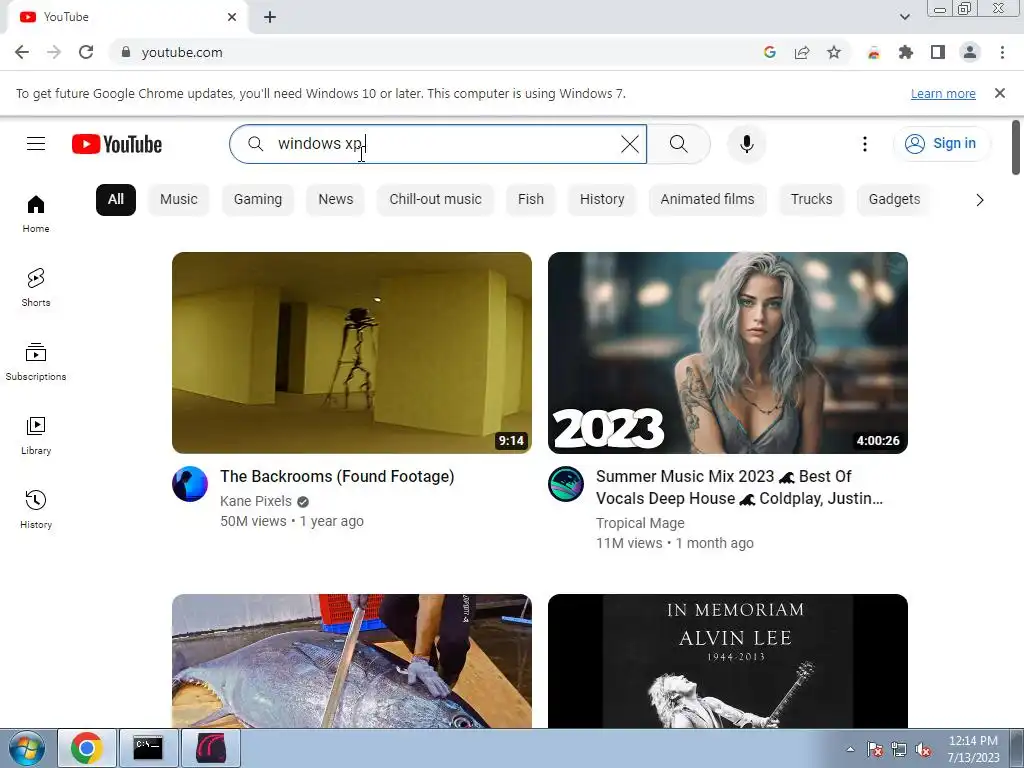Toggle the browser side panel
Image resolution: width=1024 pixels, height=768 pixels.
point(938,52)
